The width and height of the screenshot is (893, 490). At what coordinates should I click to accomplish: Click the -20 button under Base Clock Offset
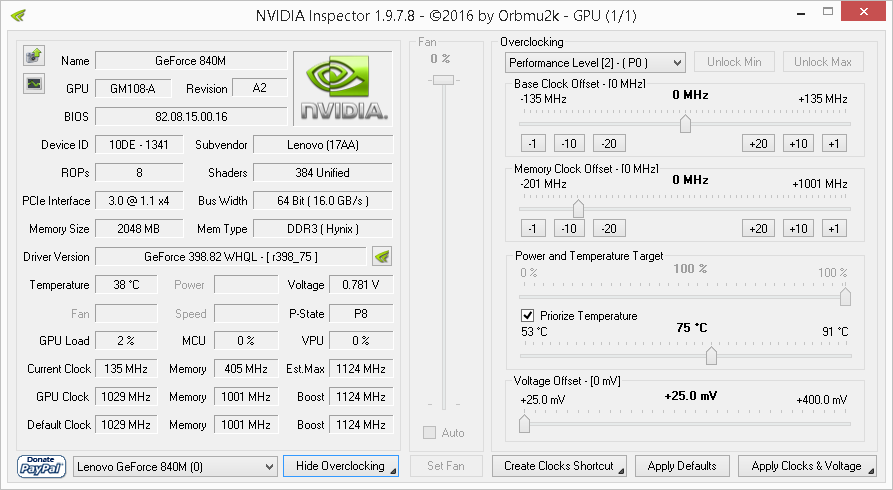[609, 144]
